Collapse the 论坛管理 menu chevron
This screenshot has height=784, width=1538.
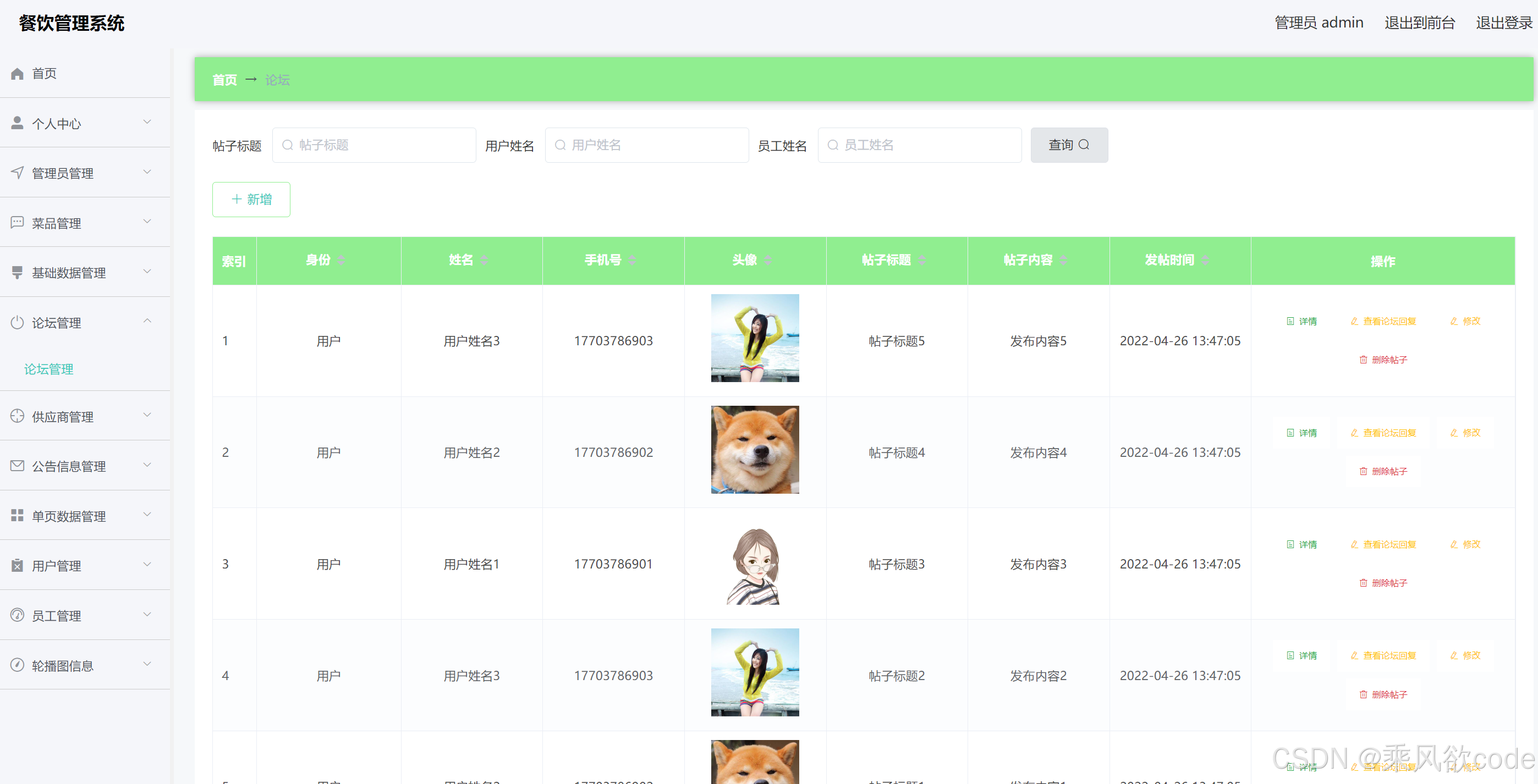tap(147, 322)
